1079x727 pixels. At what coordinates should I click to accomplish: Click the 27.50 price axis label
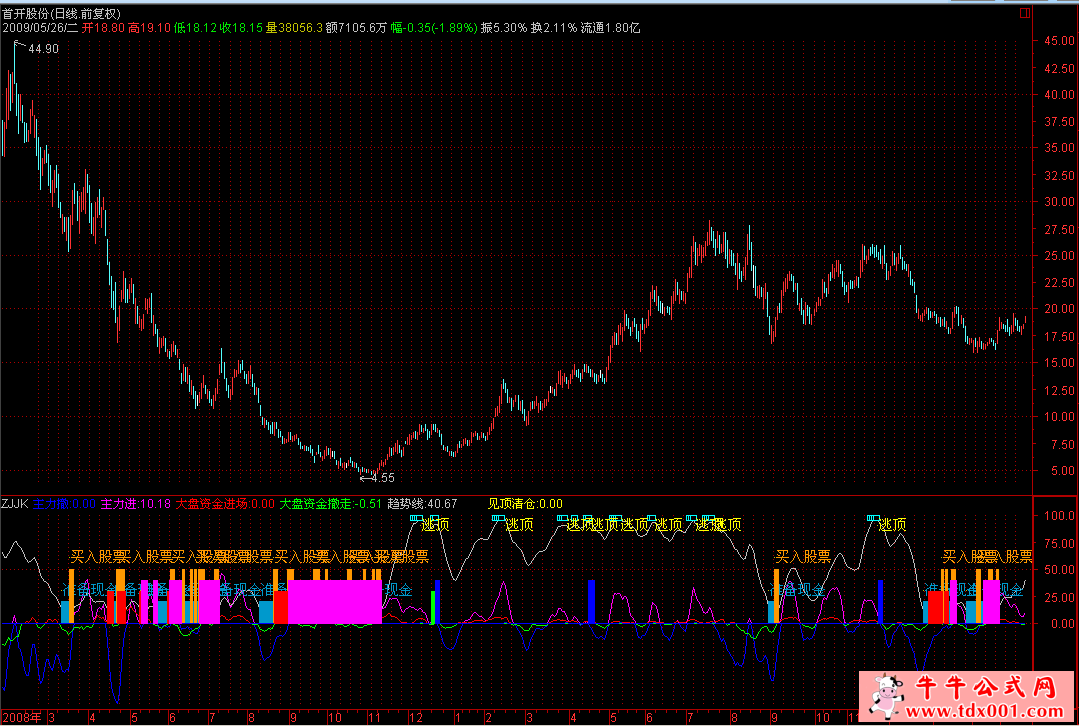pos(1059,229)
